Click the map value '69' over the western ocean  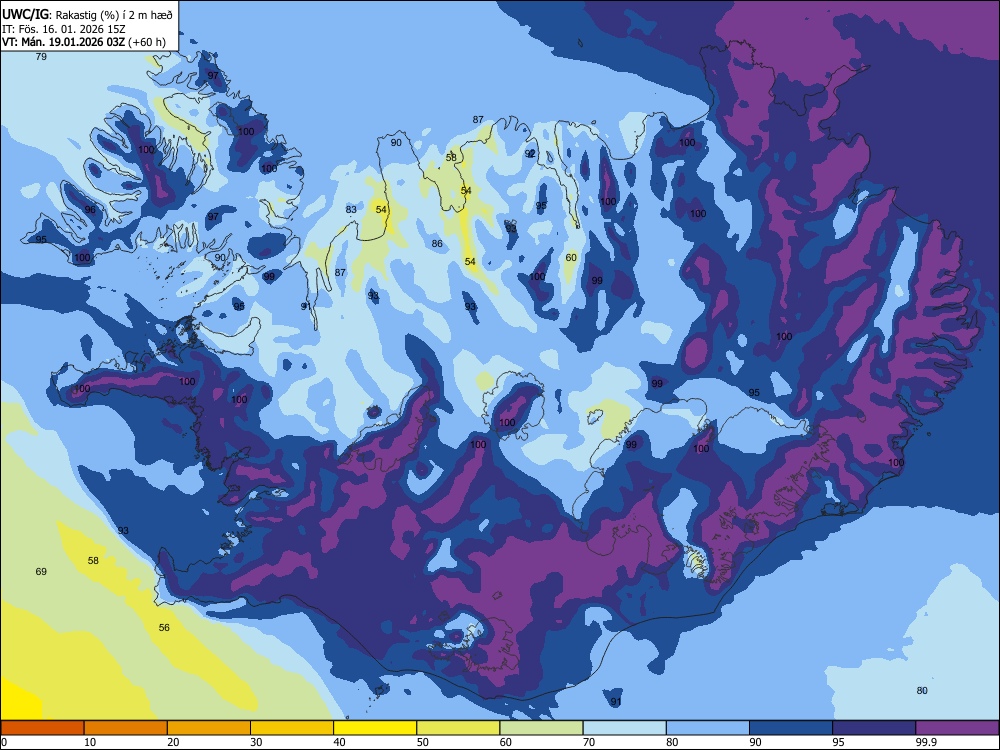(x=41, y=571)
